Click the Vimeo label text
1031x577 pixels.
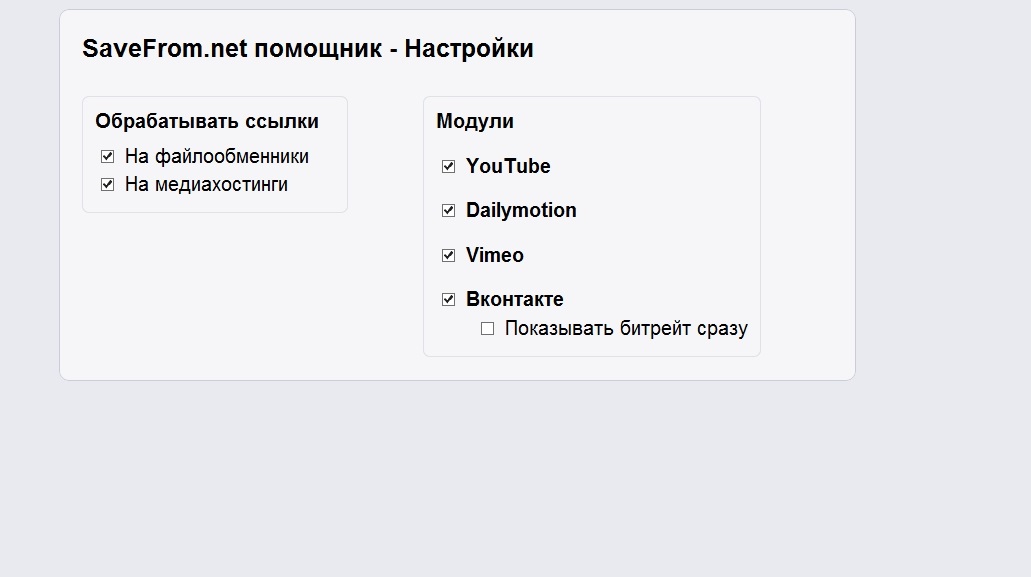(495, 255)
